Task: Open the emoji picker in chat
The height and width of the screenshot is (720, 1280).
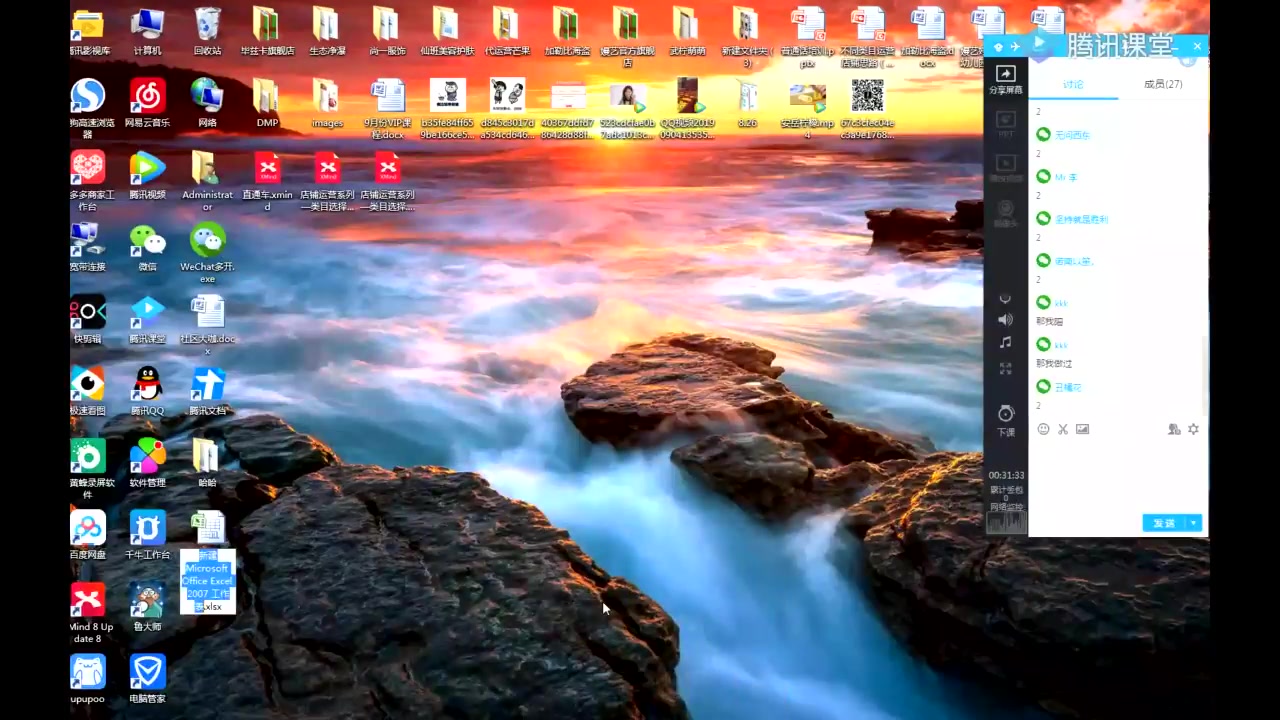Action: click(x=1044, y=429)
